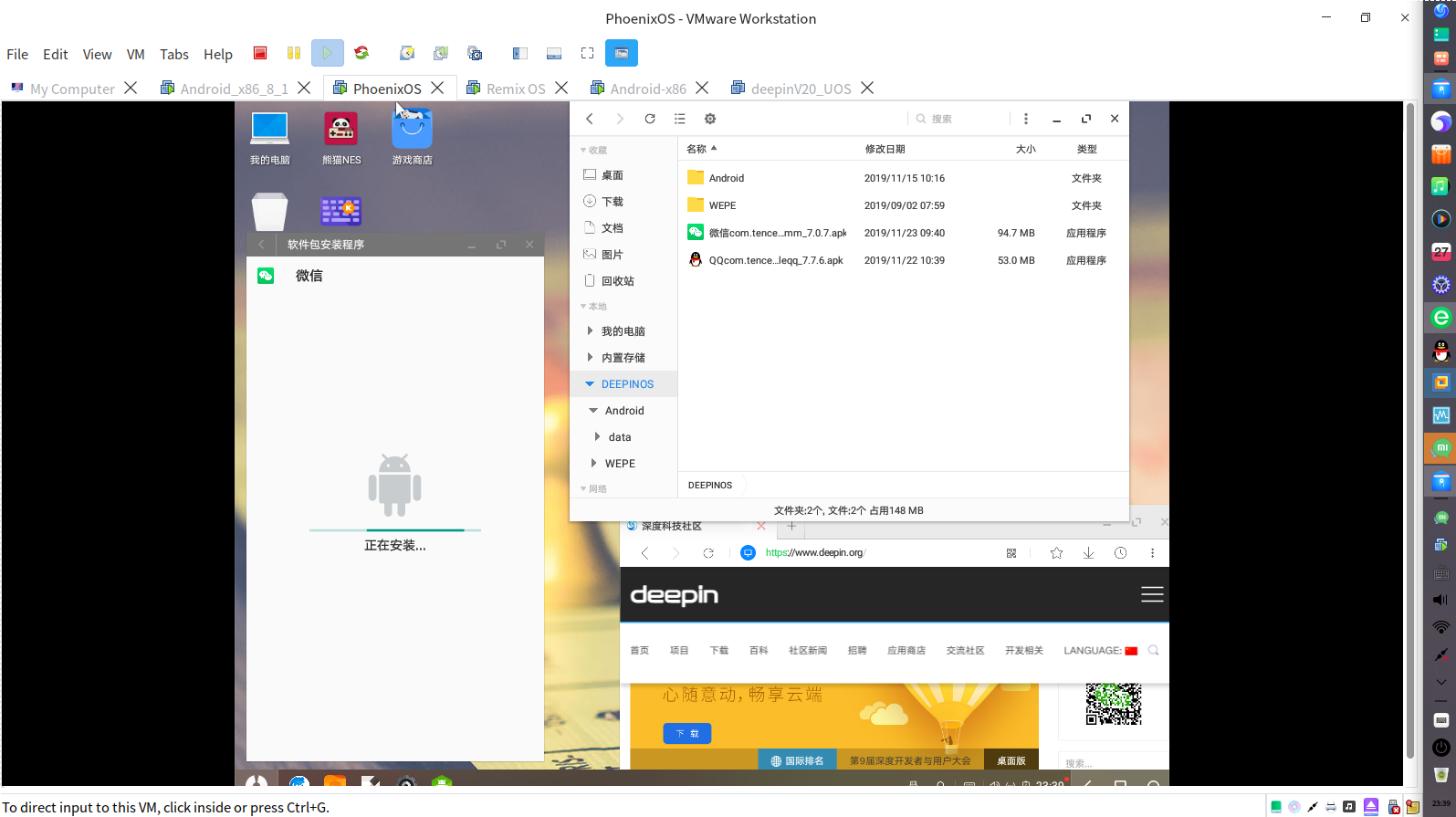Open the deepin site hamburger menu
The width and height of the screenshot is (1456, 817).
1152,594
